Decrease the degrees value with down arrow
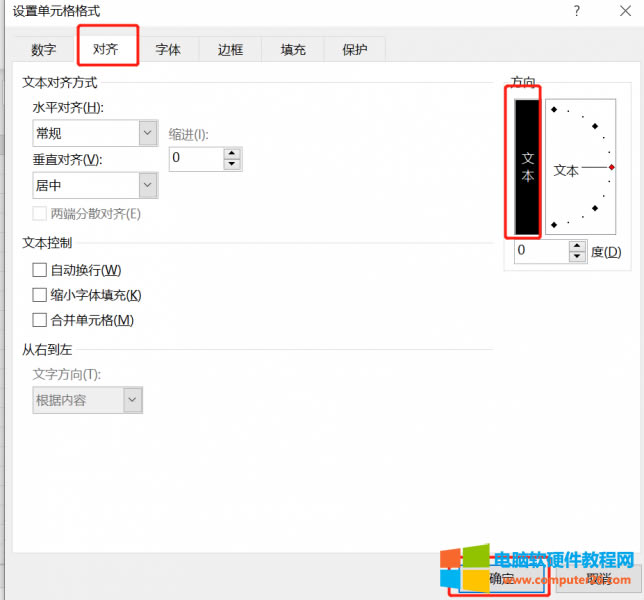The height and width of the screenshot is (600, 644). click(x=576, y=257)
